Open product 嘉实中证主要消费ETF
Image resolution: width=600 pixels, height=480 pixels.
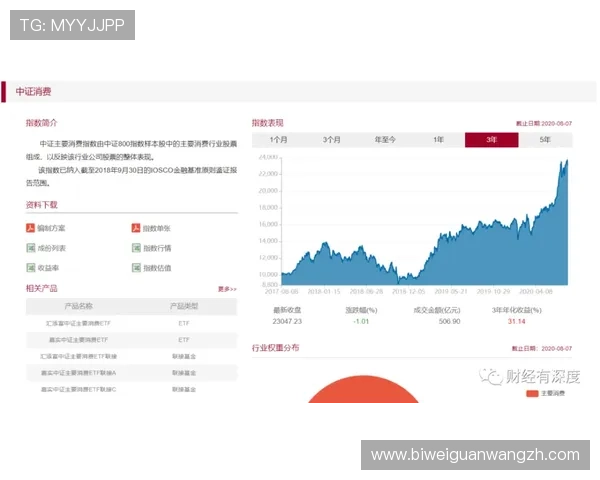(78, 340)
